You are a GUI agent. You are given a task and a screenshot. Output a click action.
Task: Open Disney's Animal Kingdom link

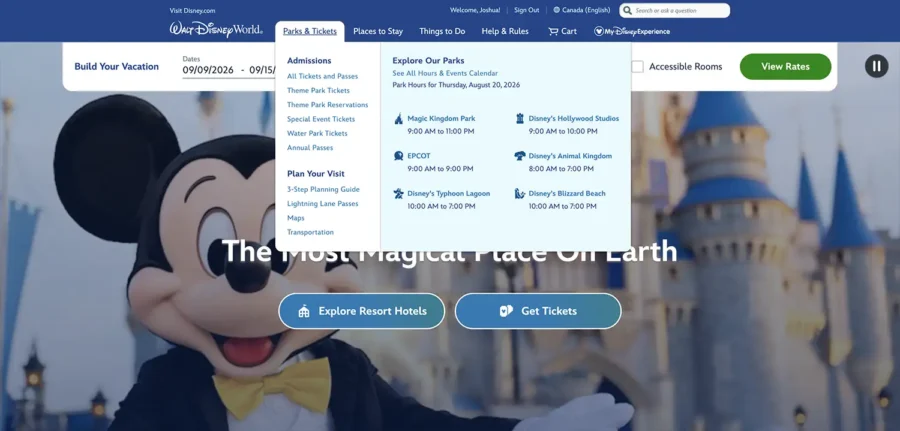tap(571, 156)
